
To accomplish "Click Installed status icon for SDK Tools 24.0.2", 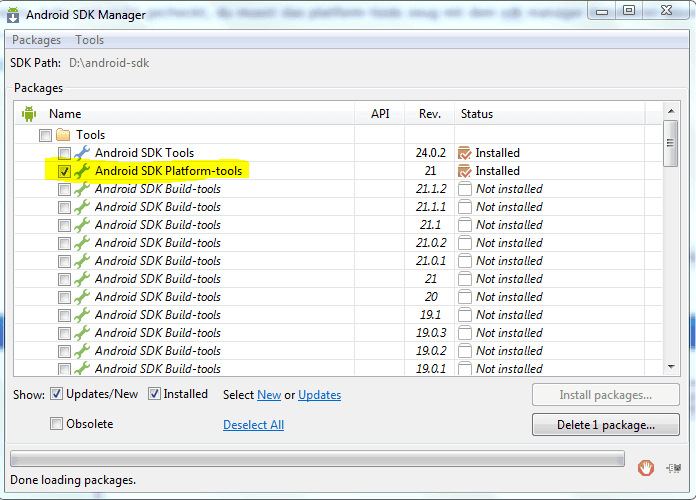I will pyautogui.click(x=464, y=153).
